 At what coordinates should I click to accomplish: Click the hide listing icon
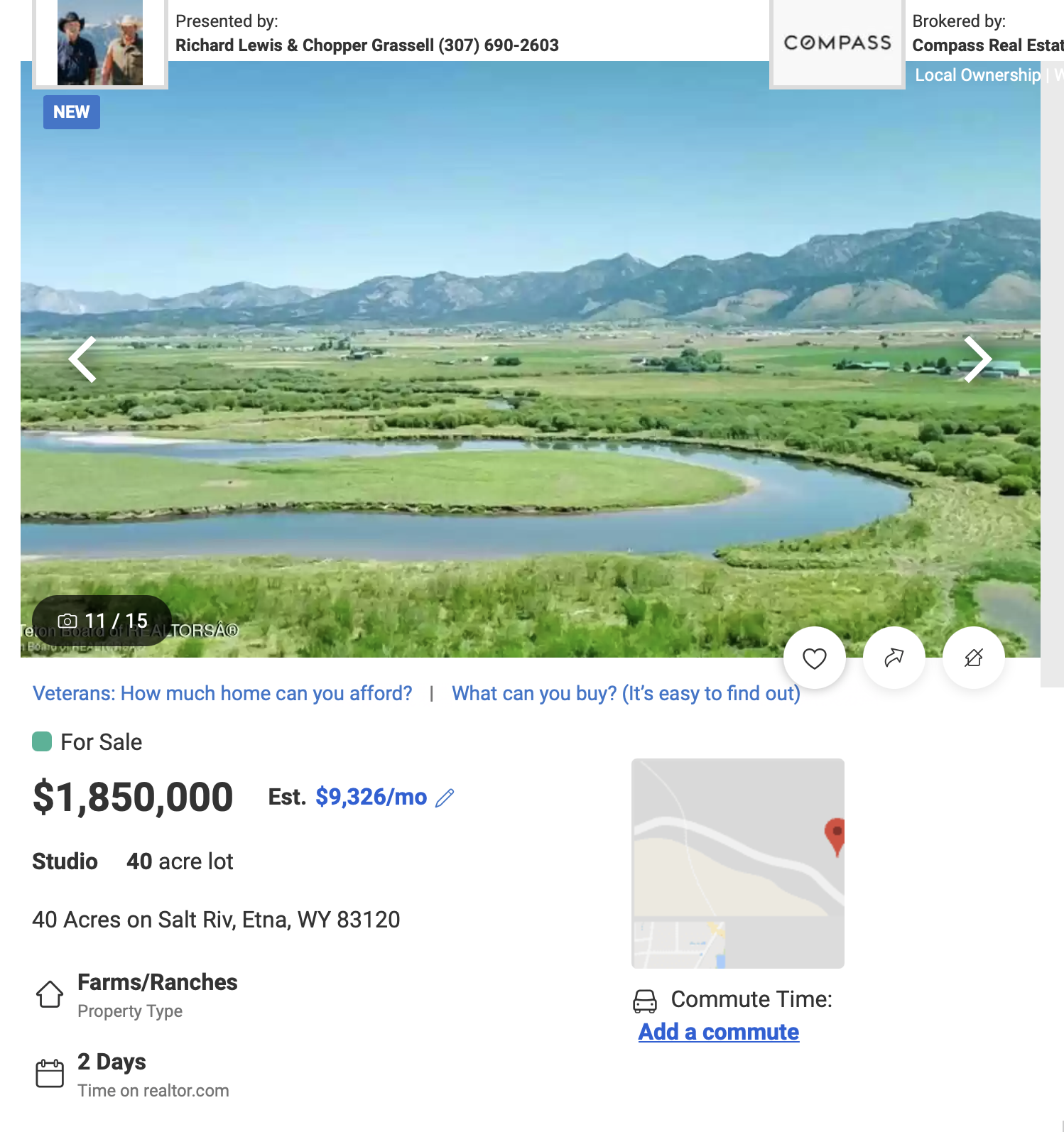pos(973,658)
